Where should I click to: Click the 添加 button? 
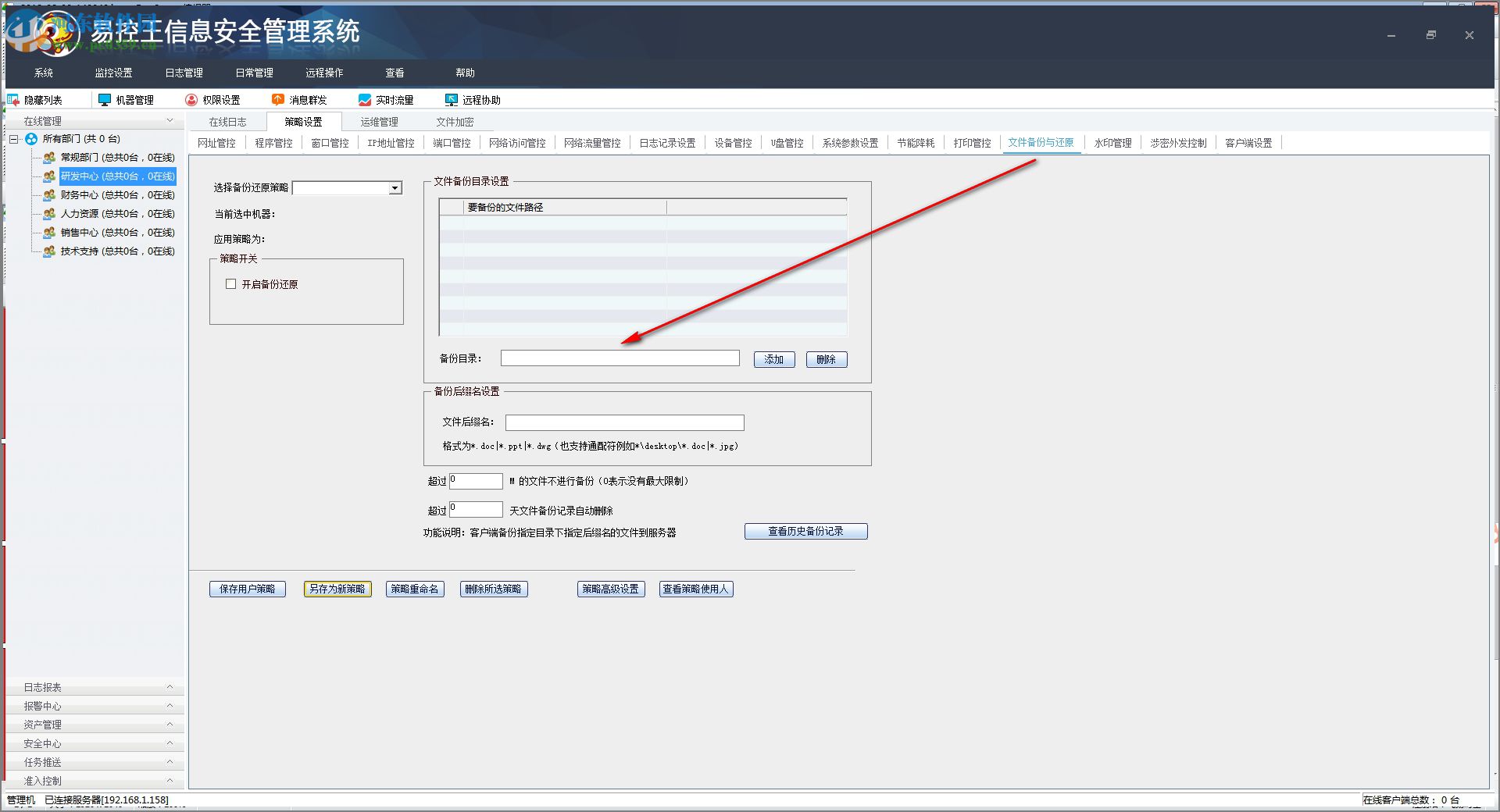click(774, 359)
